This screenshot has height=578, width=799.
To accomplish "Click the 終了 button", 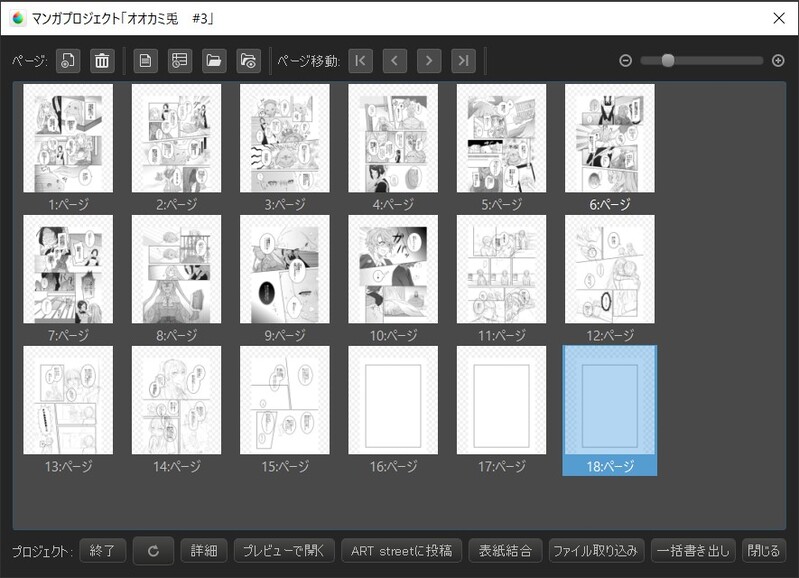I will point(102,551).
